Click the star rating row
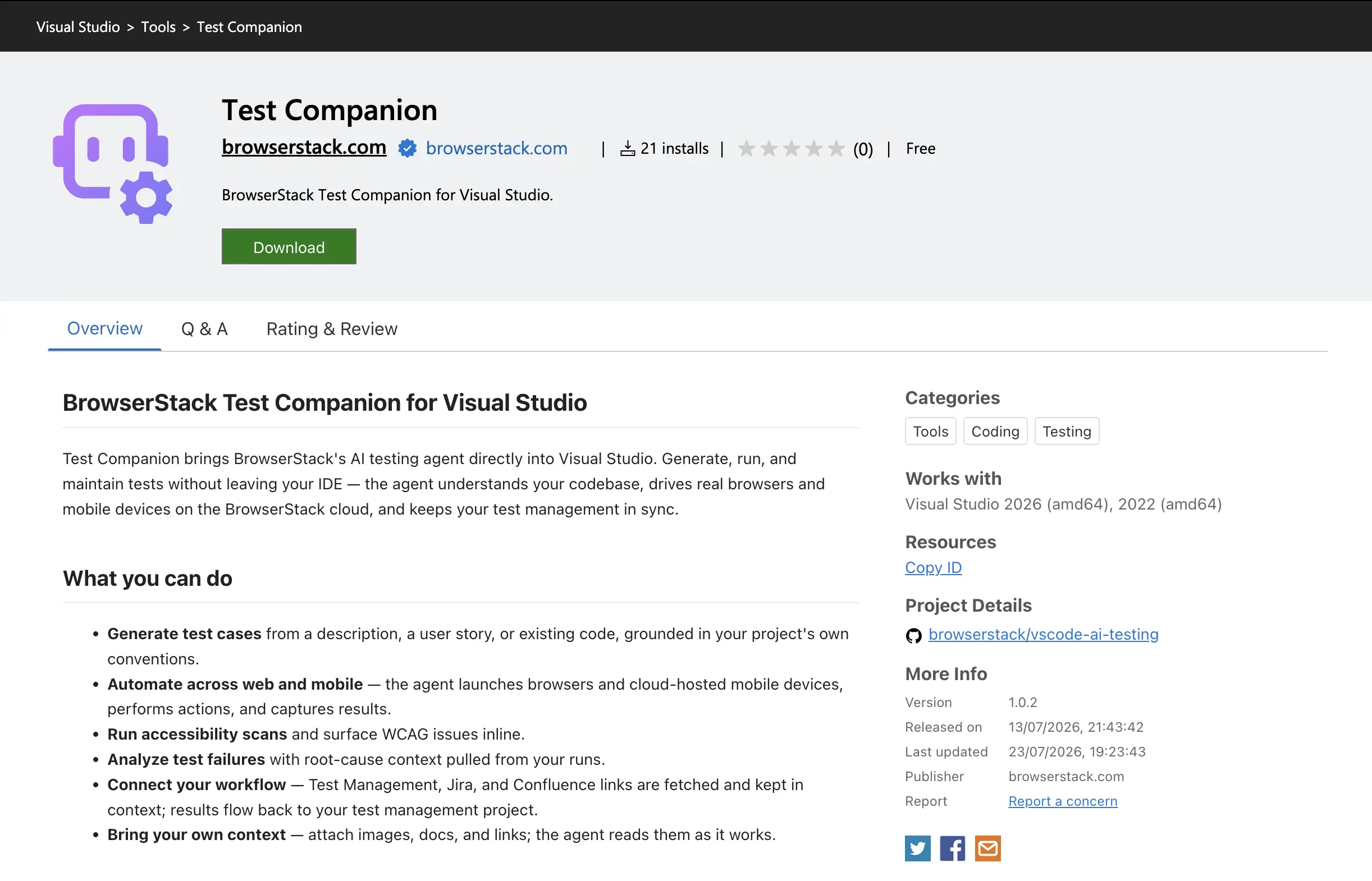 pos(791,149)
